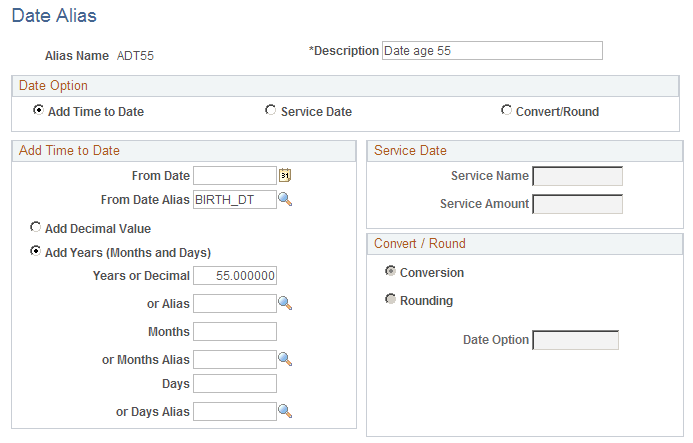The width and height of the screenshot is (693, 443).
Task: Click lookup icon beside From Date Alias
Action: (x=285, y=199)
